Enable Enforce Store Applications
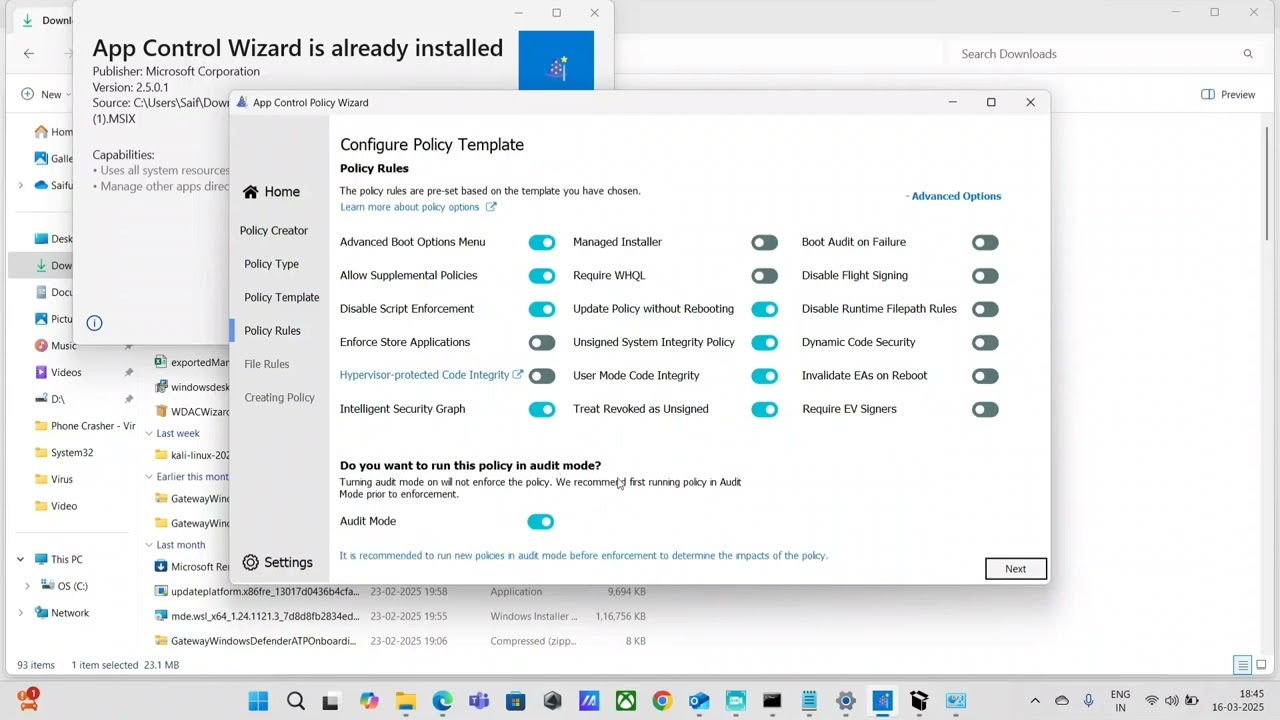Image resolution: width=1280 pixels, height=720 pixels. tap(542, 343)
